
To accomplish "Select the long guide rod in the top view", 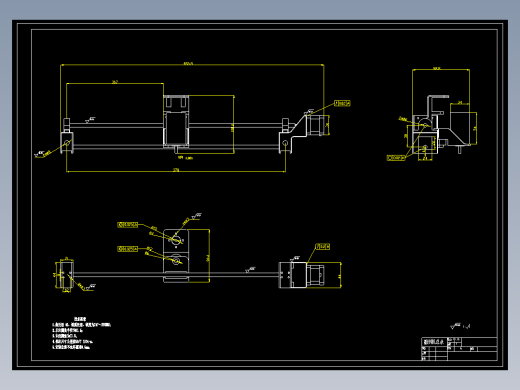I will pos(176,274).
